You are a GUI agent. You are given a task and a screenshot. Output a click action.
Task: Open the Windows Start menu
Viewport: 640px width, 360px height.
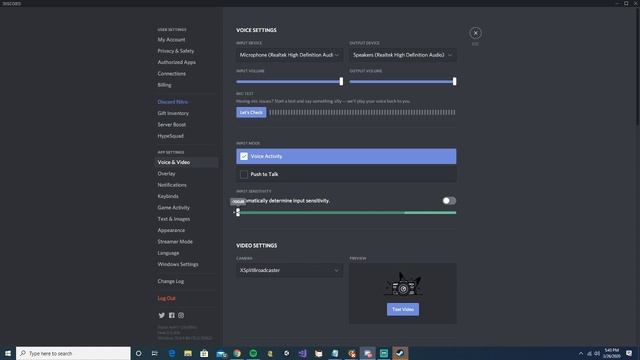click(8, 353)
